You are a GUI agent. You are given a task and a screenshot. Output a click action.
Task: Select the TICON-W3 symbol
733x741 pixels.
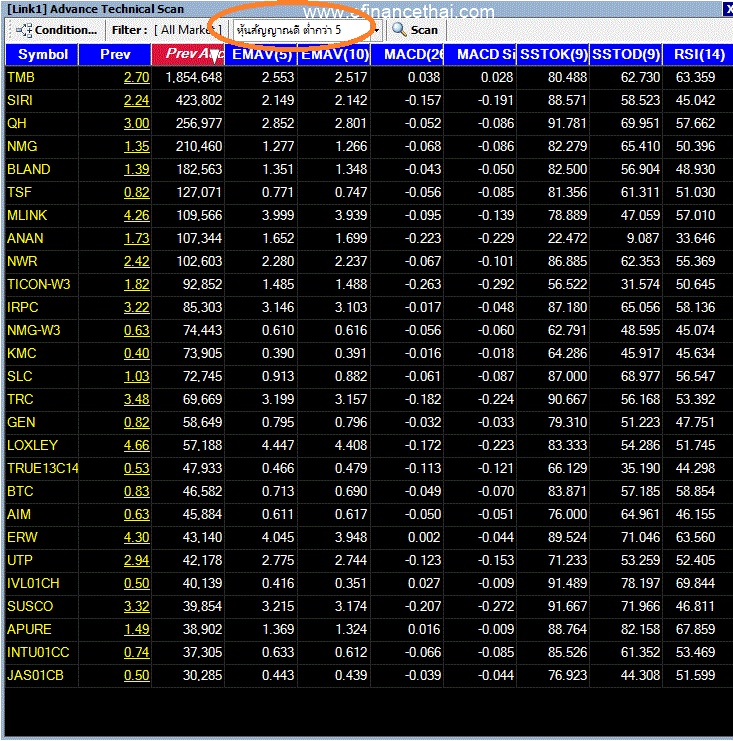coord(39,284)
